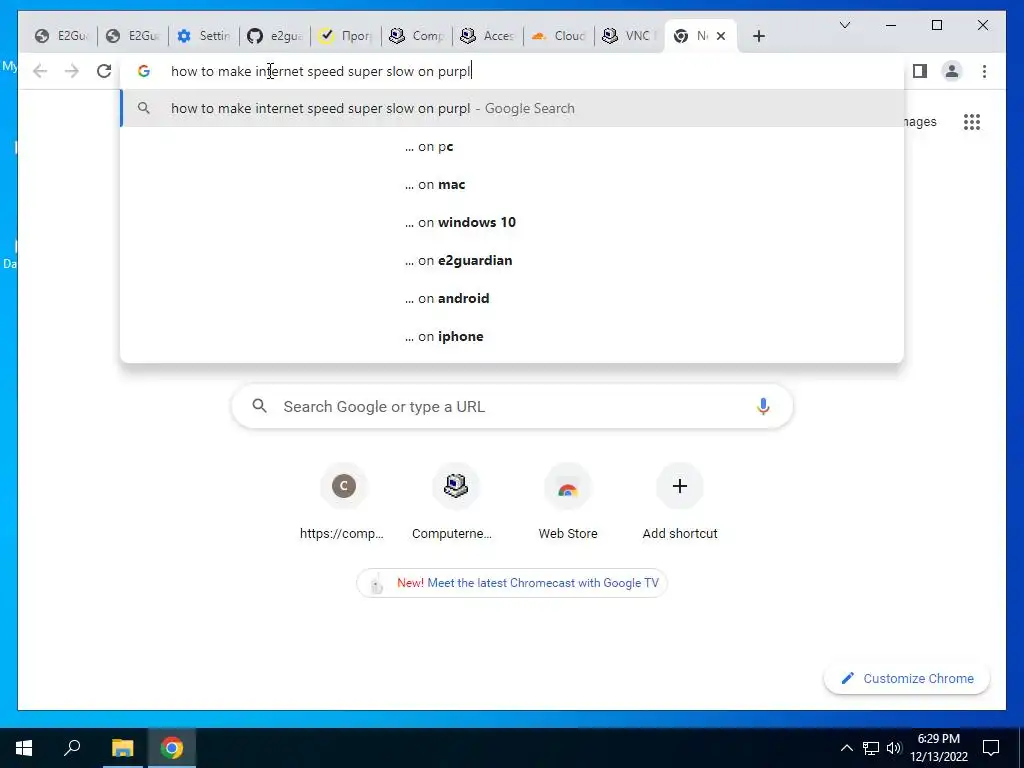Image resolution: width=1024 pixels, height=768 pixels.
Task: Open the Customize Chrome button
Action: (907, 679)
